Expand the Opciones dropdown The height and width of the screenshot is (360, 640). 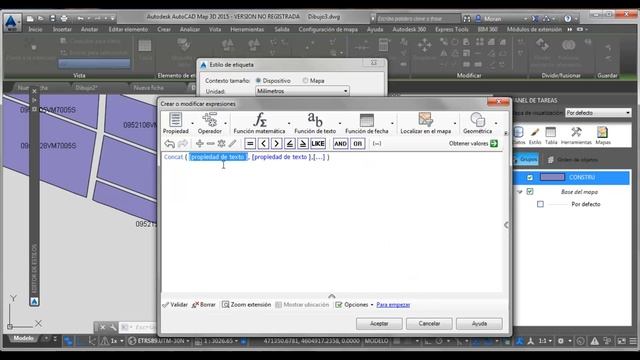[353, 305]
